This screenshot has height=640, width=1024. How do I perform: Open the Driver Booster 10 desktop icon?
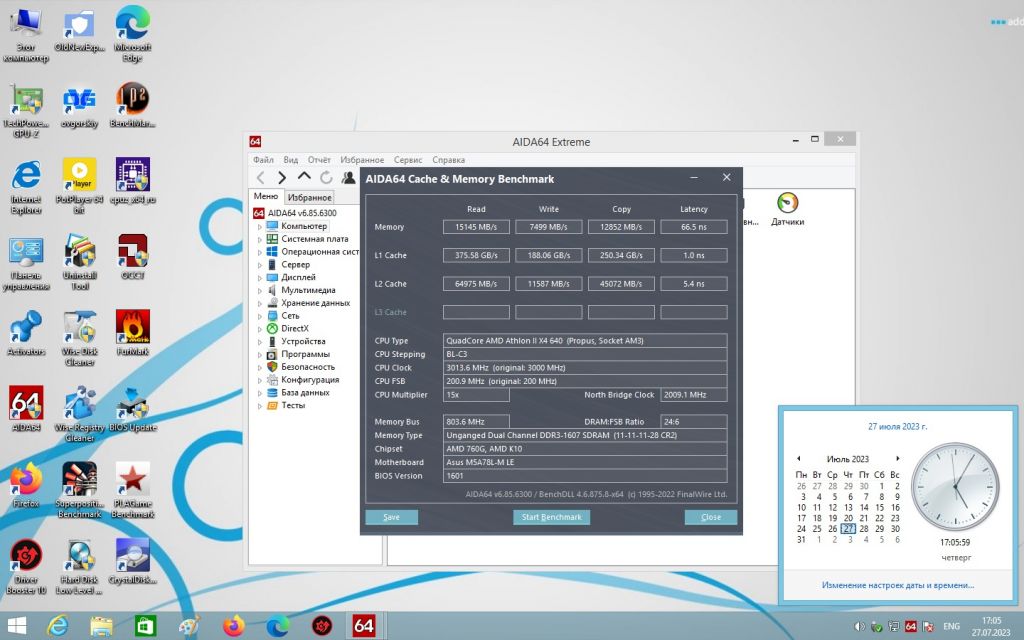tap(26, 566)
